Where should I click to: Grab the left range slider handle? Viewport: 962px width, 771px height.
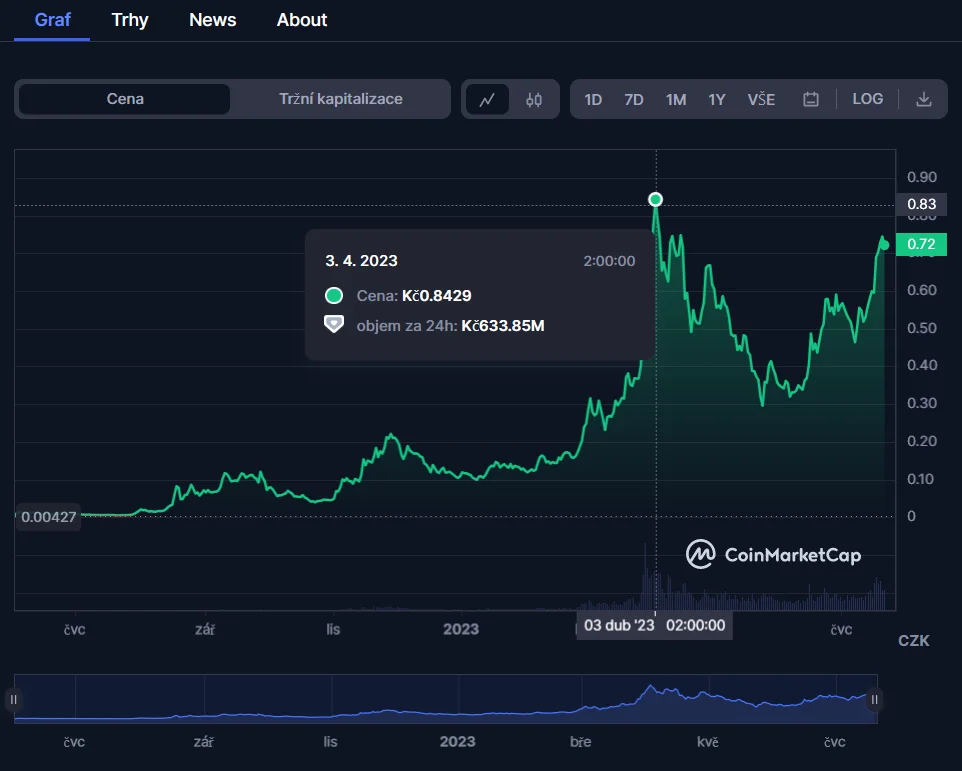tap(13, 700)
